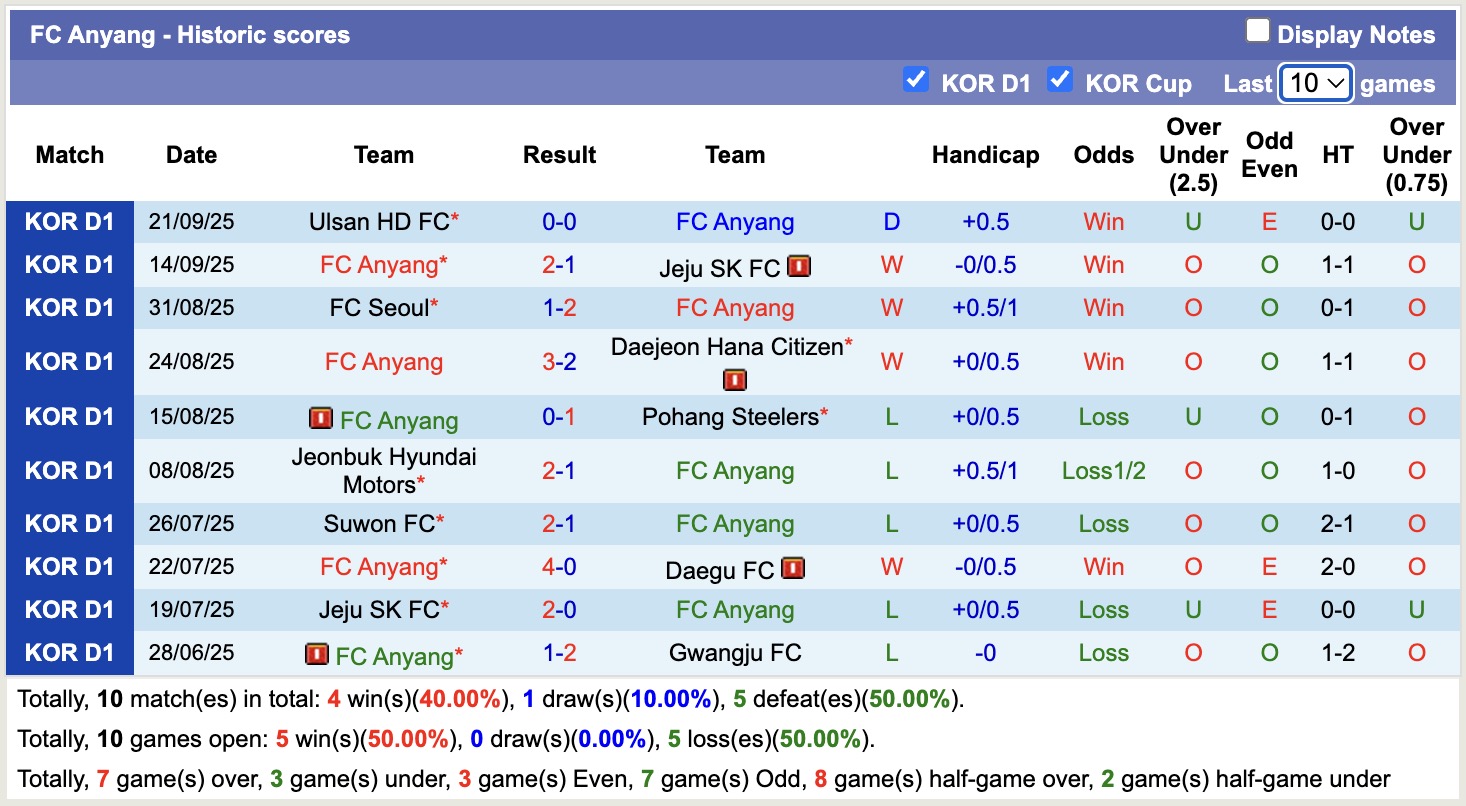
Task: Enable the Display Notes checkbox
Action: pyautogui.click(x=1257, y=31)
